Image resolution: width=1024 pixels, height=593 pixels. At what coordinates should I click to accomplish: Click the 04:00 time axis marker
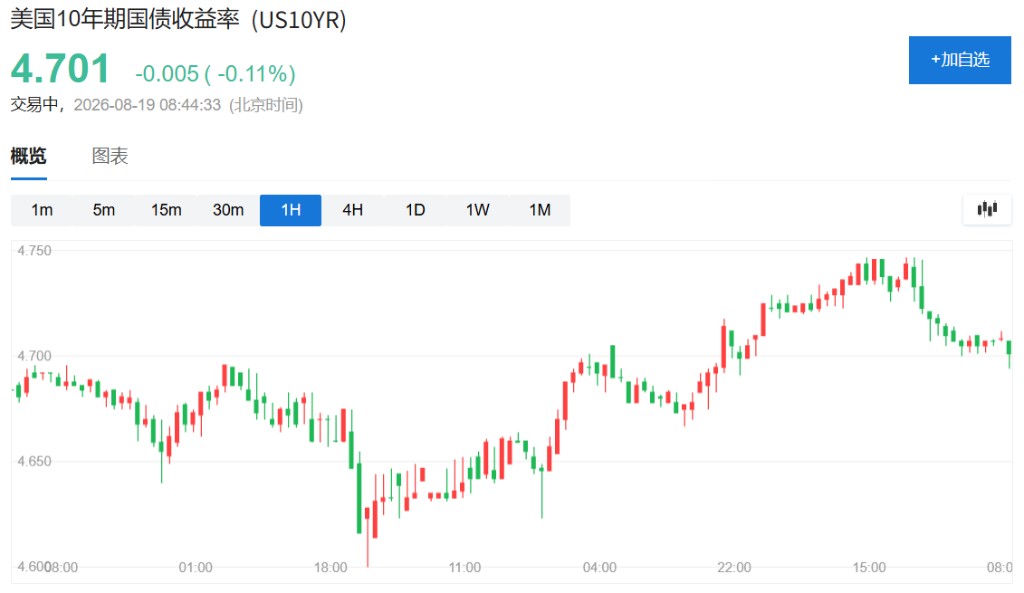(600, 568)
